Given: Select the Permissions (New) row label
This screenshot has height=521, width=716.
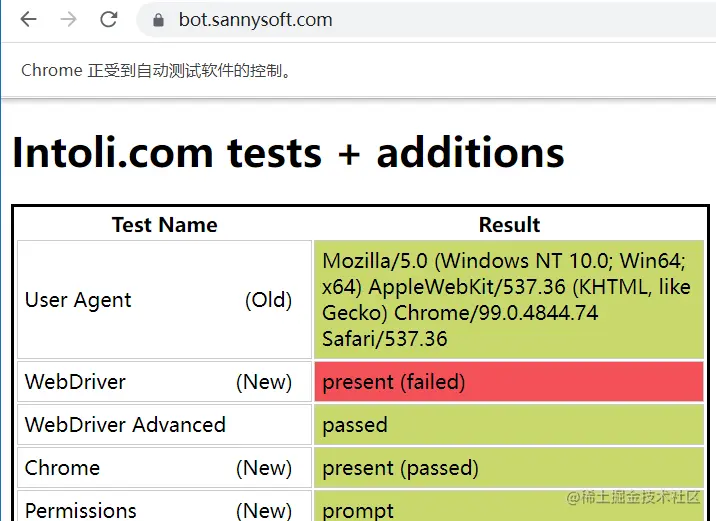Looking at the screenshot, I should pyautogui.click(x=164, y=506).
